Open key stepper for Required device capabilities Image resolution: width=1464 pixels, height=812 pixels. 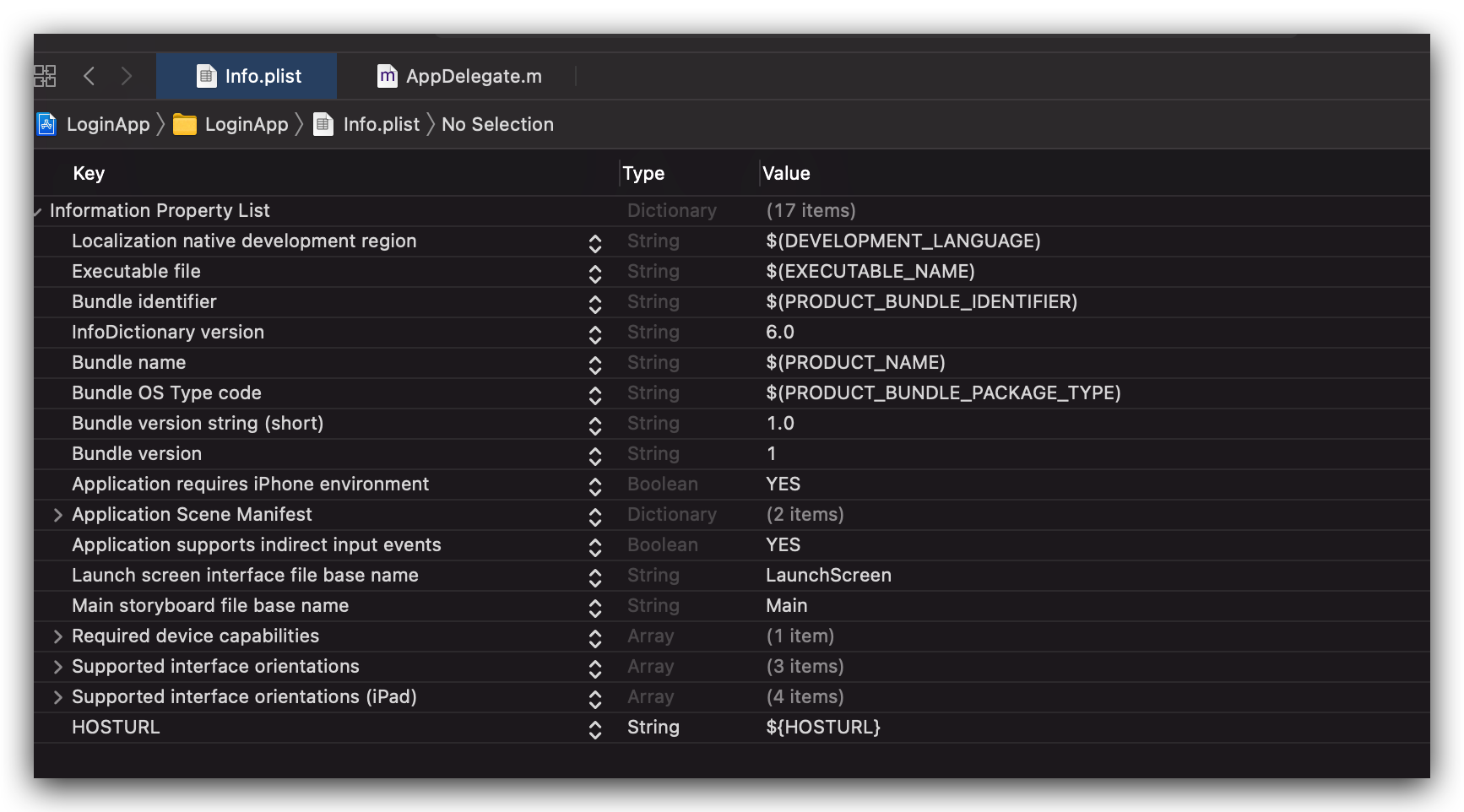595,638
